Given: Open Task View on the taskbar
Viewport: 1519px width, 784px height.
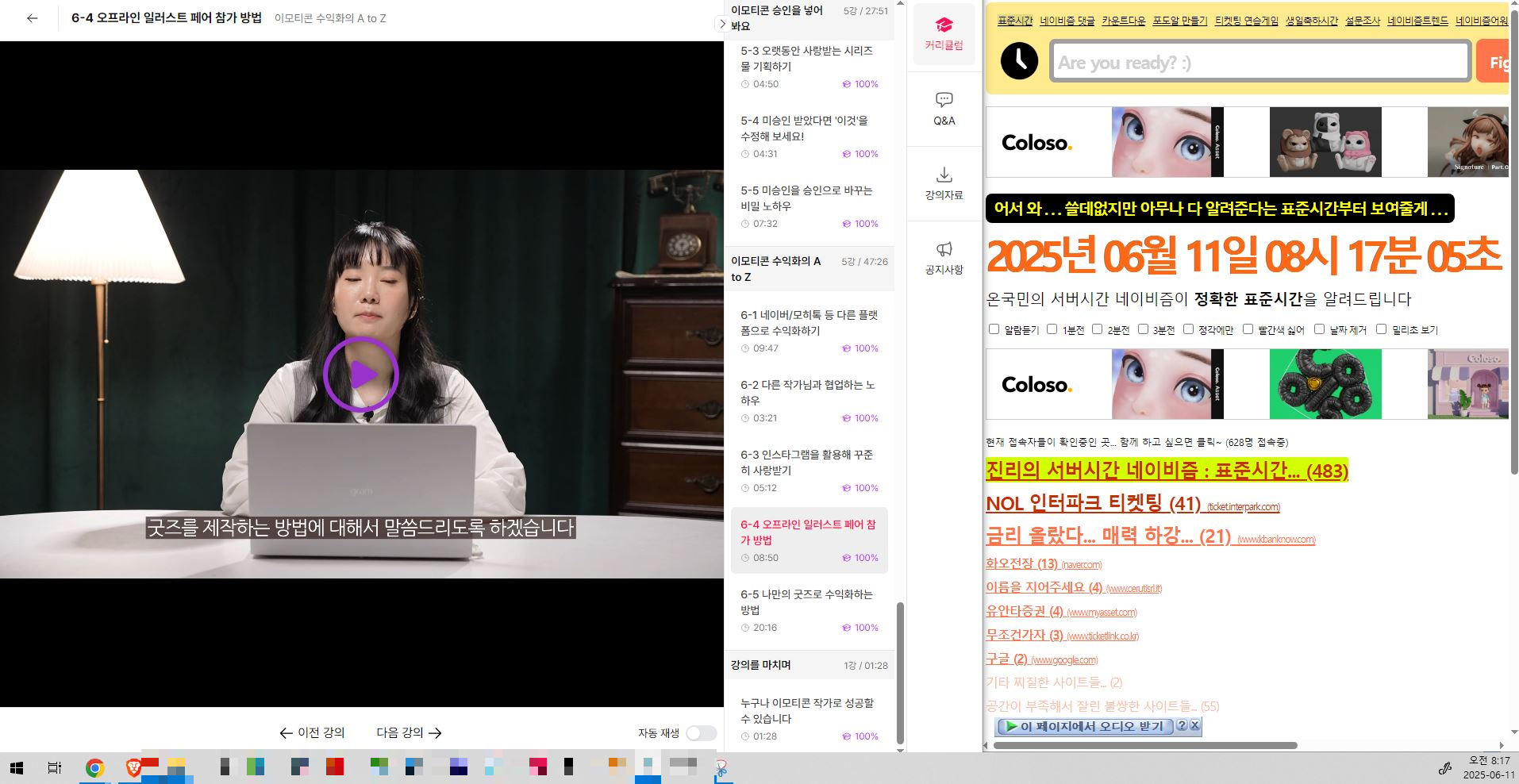Looking at the screenshot, I should 54,767.
